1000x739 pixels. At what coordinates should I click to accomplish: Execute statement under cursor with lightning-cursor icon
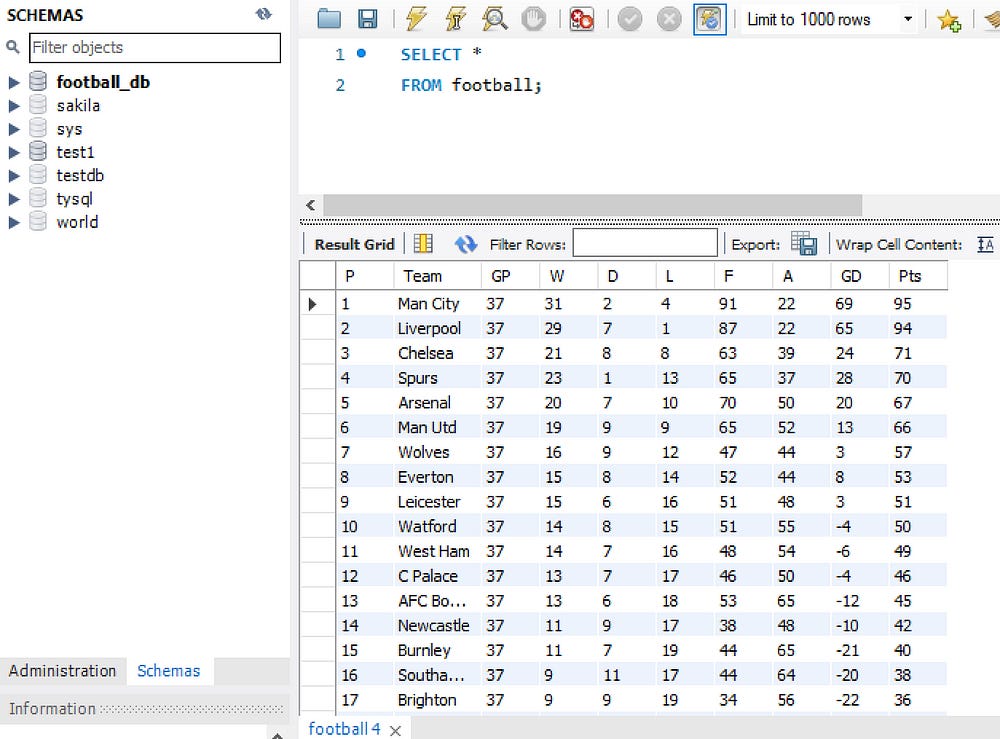(x=455, y=19)
